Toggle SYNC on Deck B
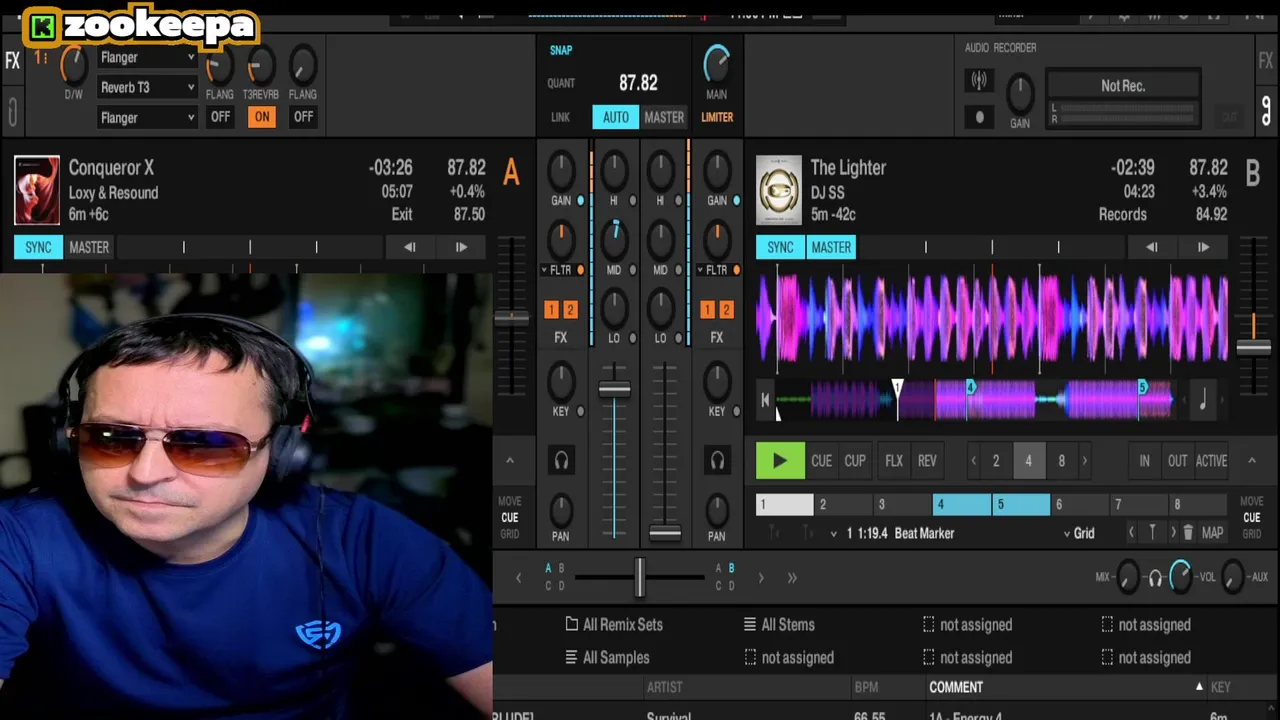 point(780,247)
